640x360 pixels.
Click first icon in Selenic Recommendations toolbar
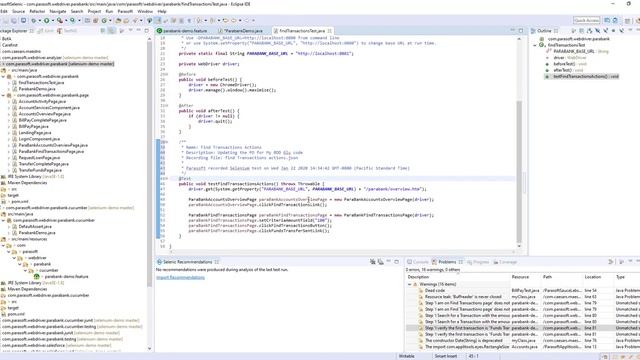pos(373,262)
